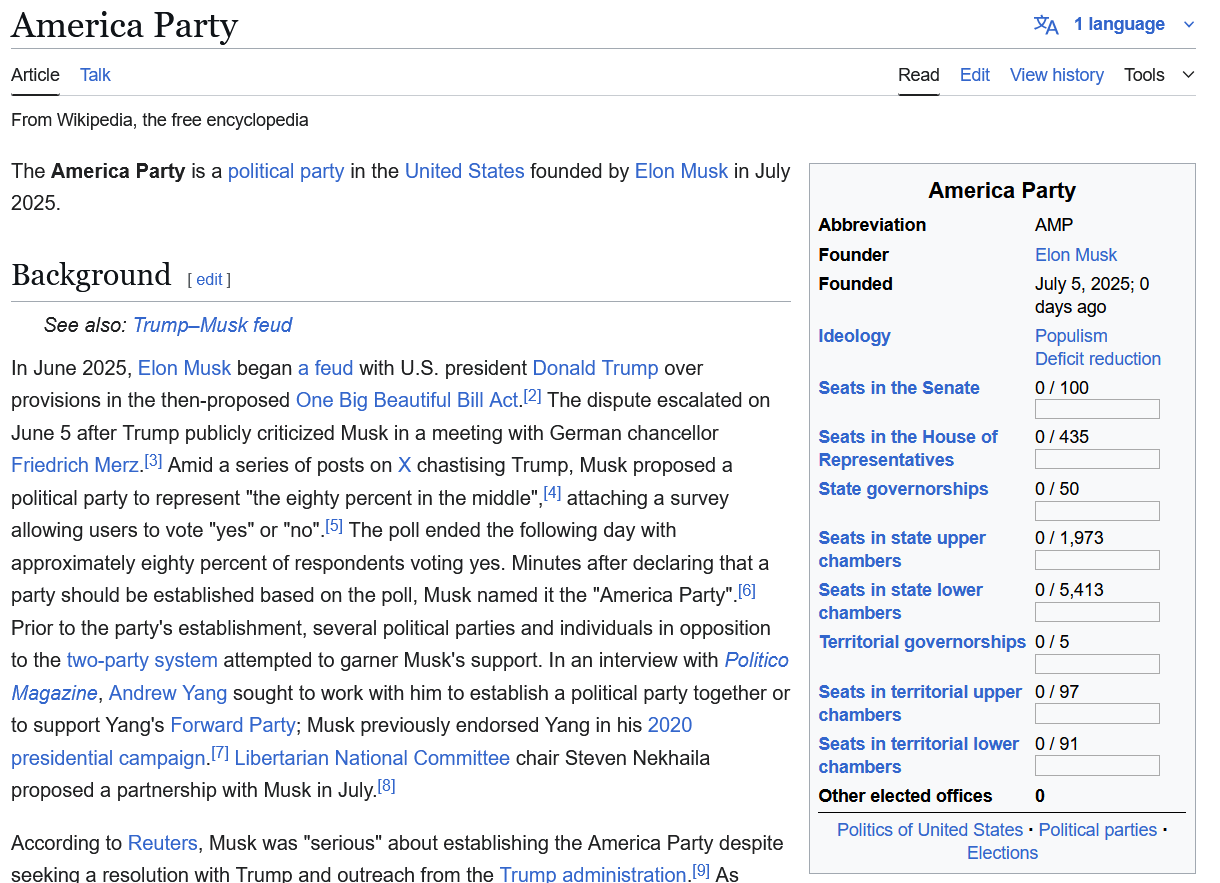Open Political parties footer link
Viewport: 1220px width, 883px height.
pyautogui.click(x=1098, y=830)
